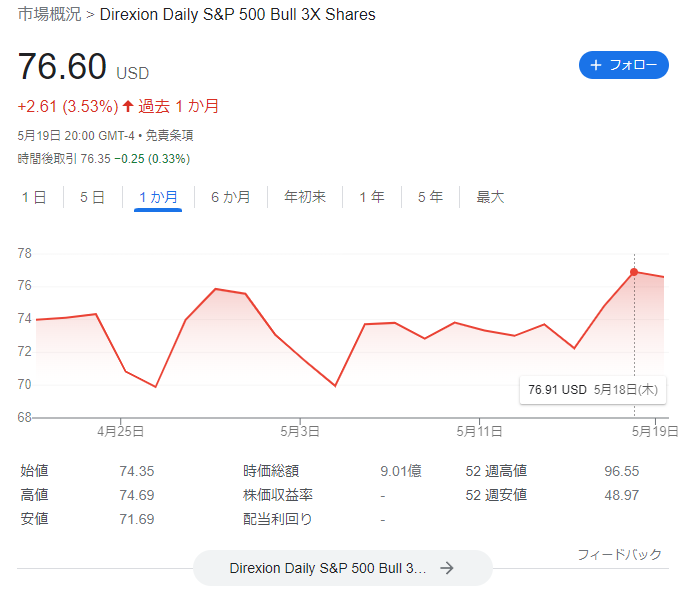688x594 pixels.
Task: Click the 5月11日 axis label
Action: pos(479,431)
